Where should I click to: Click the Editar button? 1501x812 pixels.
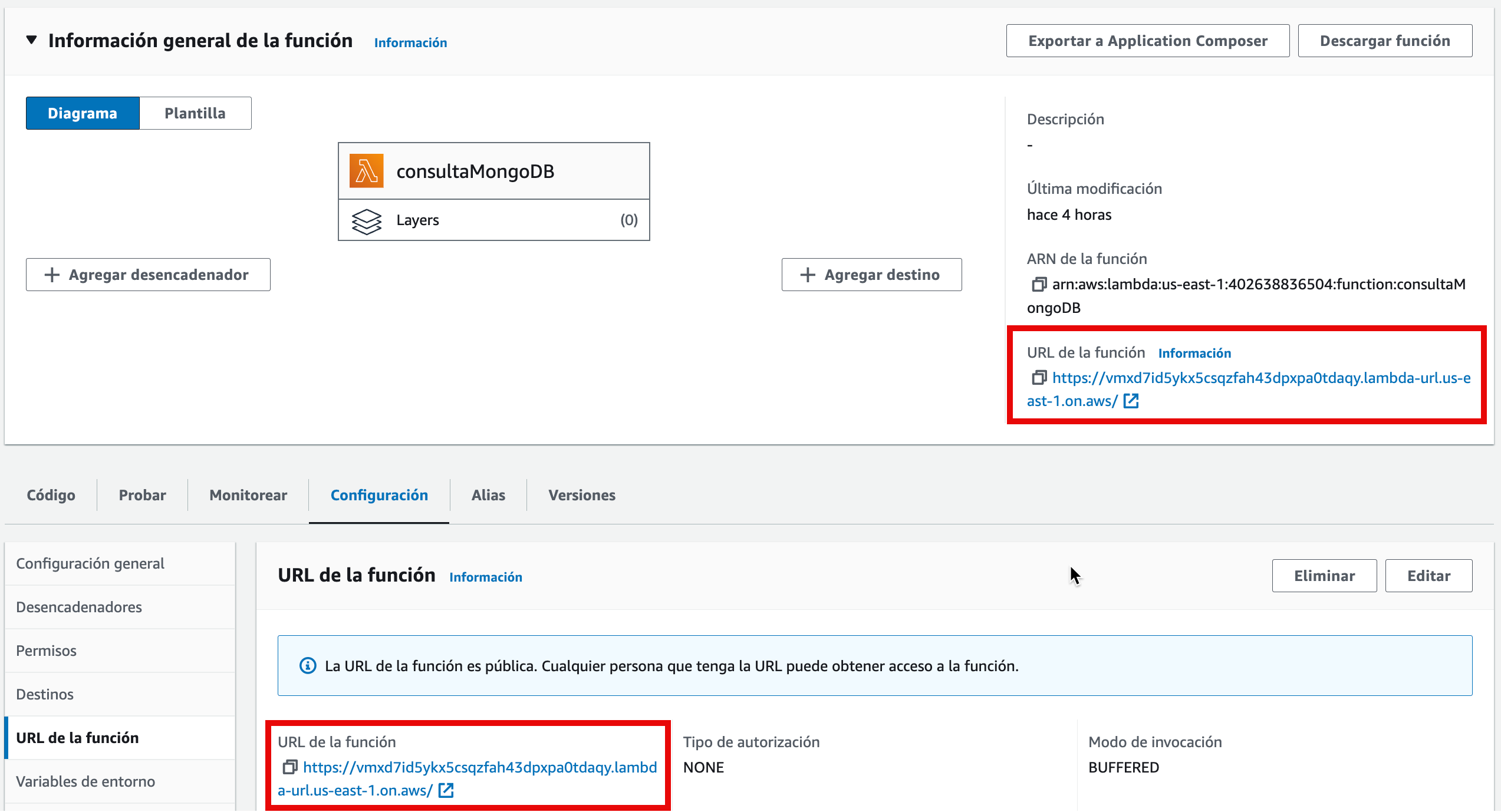coord(1428,576)
